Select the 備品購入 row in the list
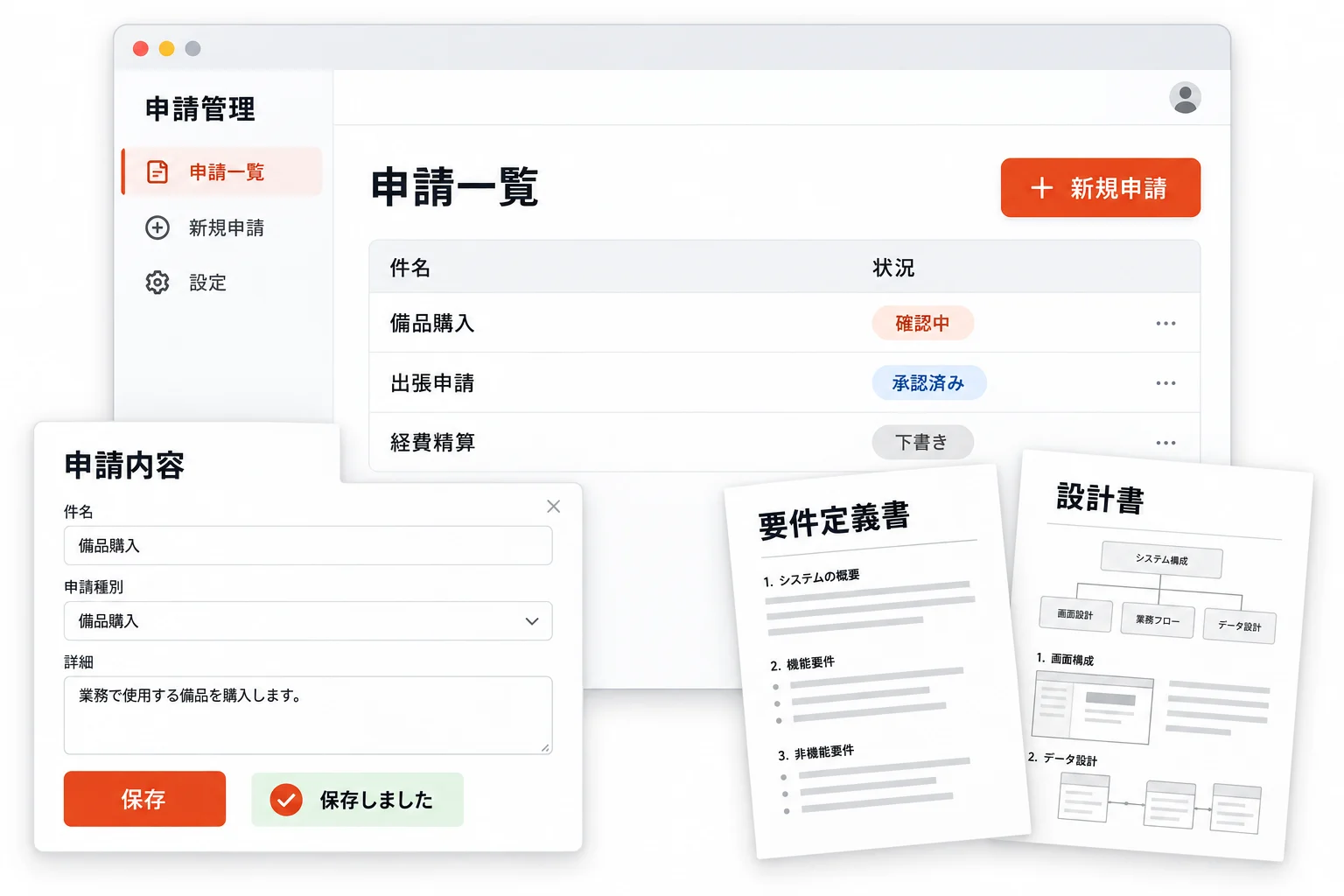This screenshot has height=896, width=1344. [784, 323]
